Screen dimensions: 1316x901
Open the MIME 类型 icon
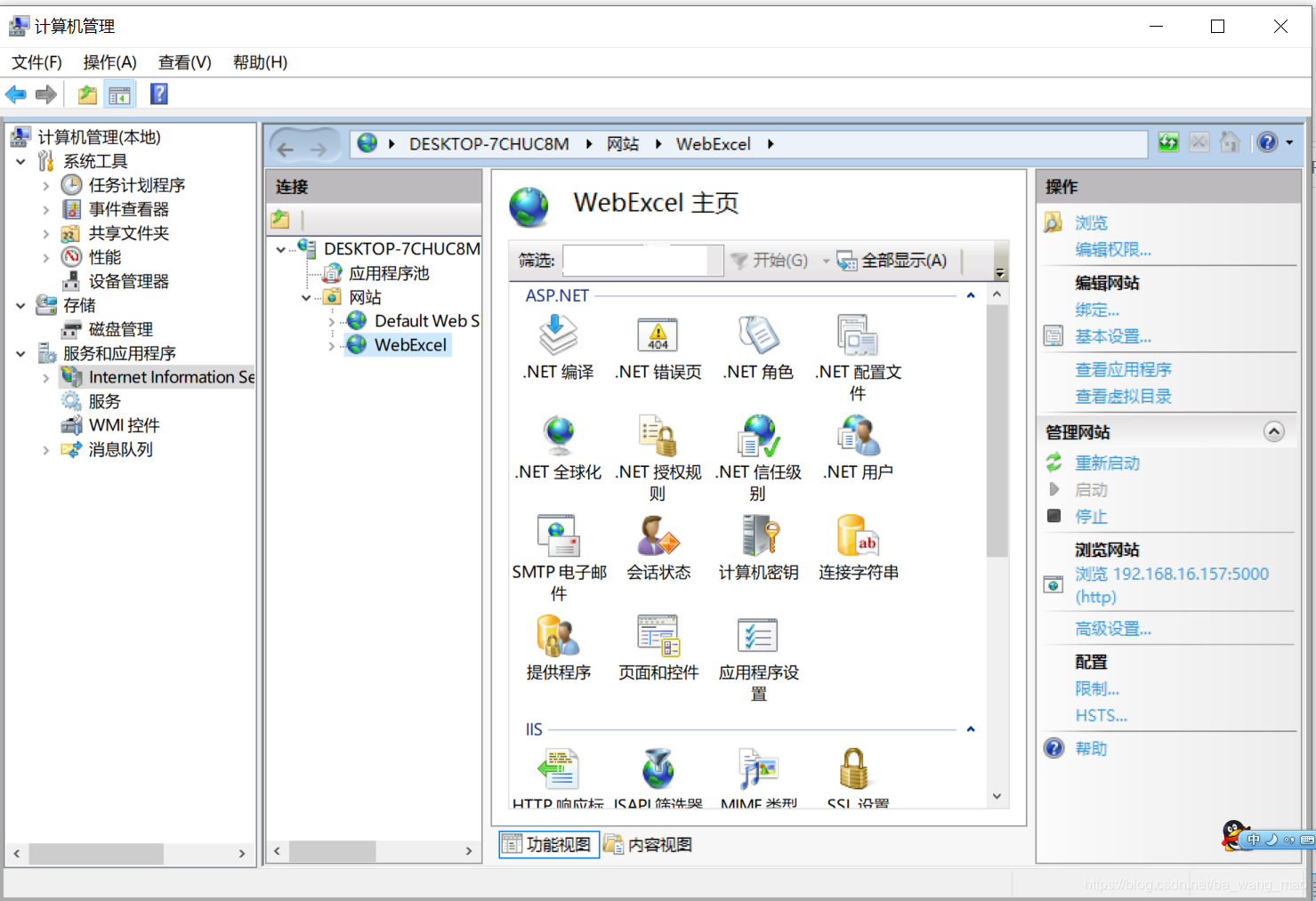click(x=758, y=769)
